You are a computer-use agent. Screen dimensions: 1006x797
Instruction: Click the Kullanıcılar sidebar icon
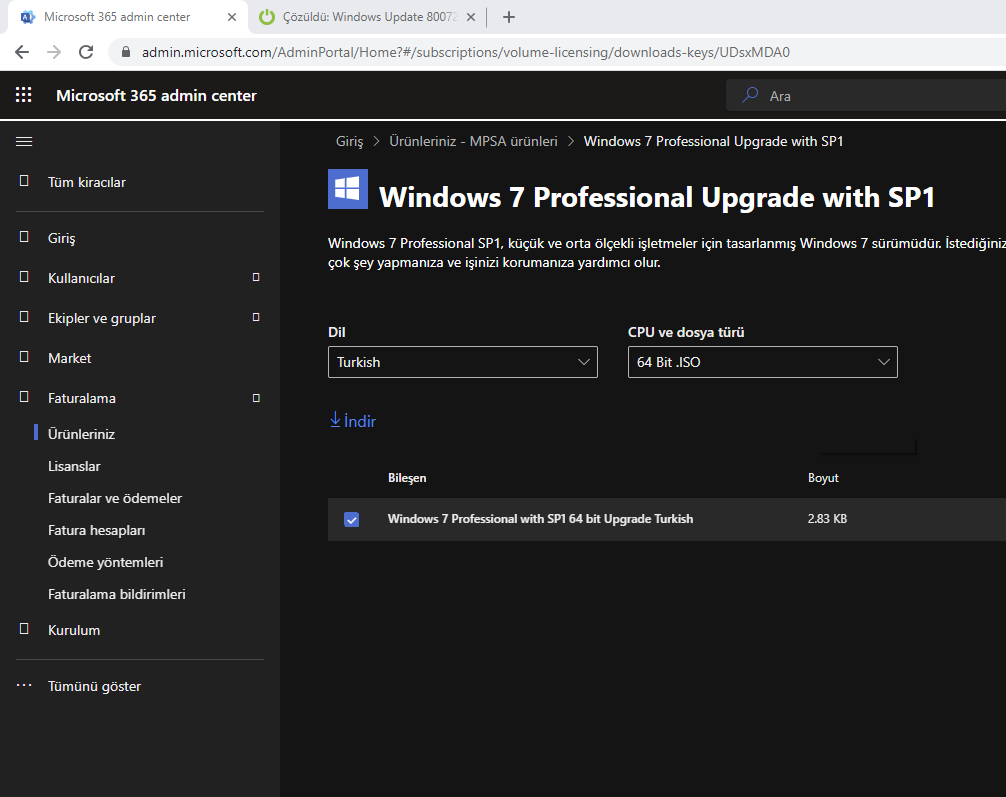click(24, 277)
